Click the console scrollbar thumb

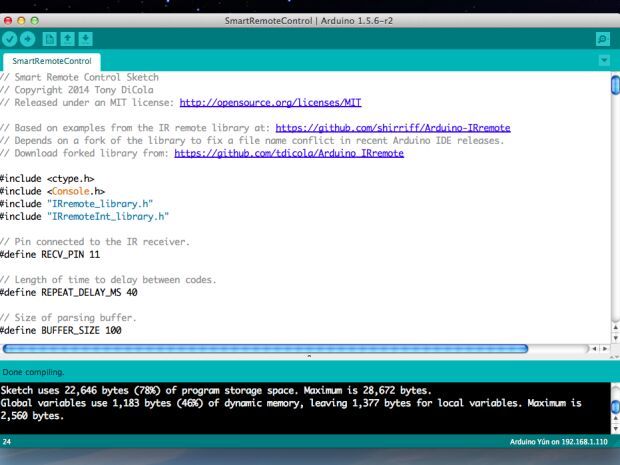(615, 407)
